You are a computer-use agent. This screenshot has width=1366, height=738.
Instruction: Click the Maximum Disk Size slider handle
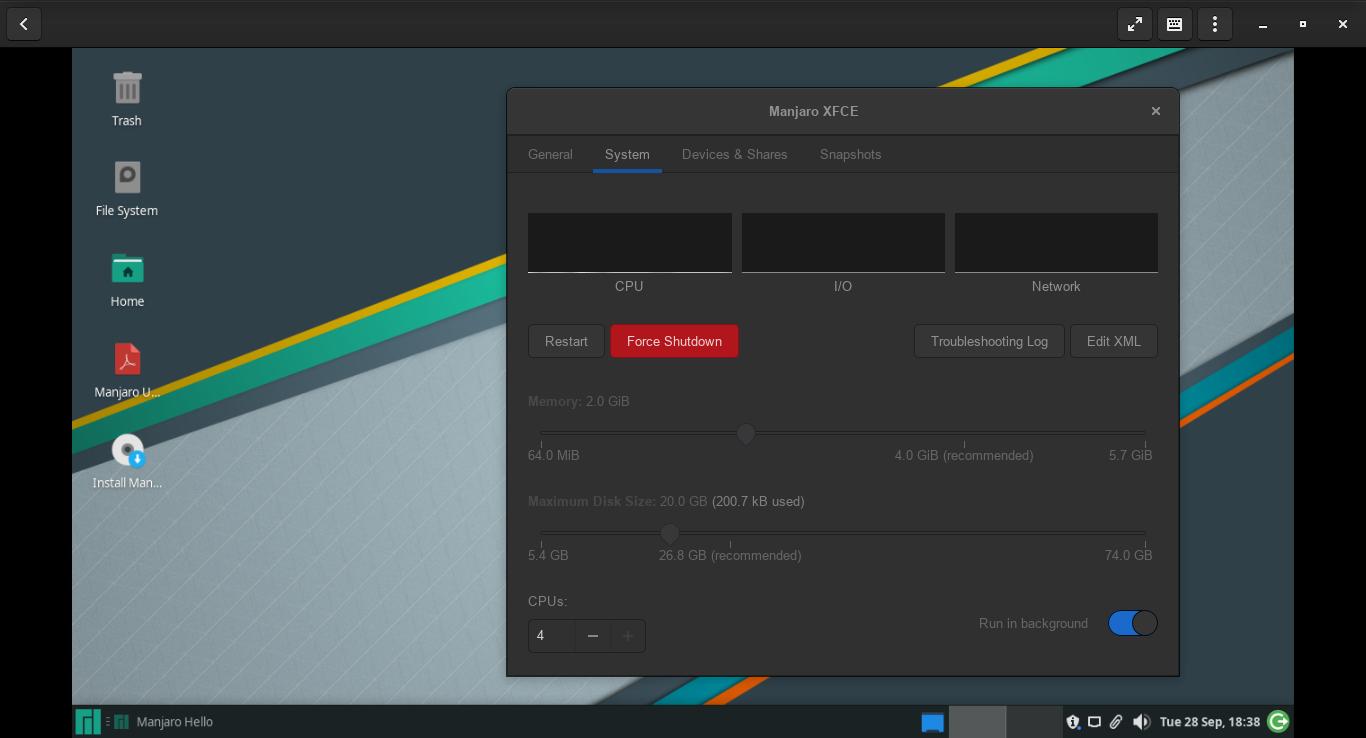(670, 533)
